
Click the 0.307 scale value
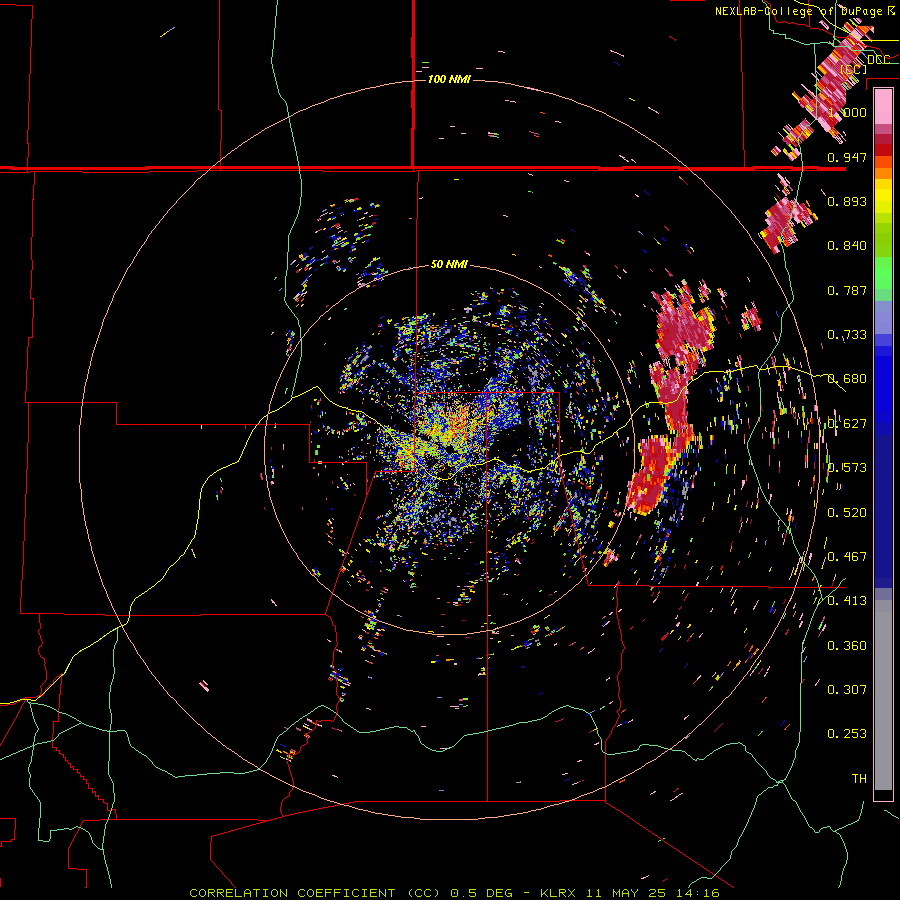tap(847, 689)
